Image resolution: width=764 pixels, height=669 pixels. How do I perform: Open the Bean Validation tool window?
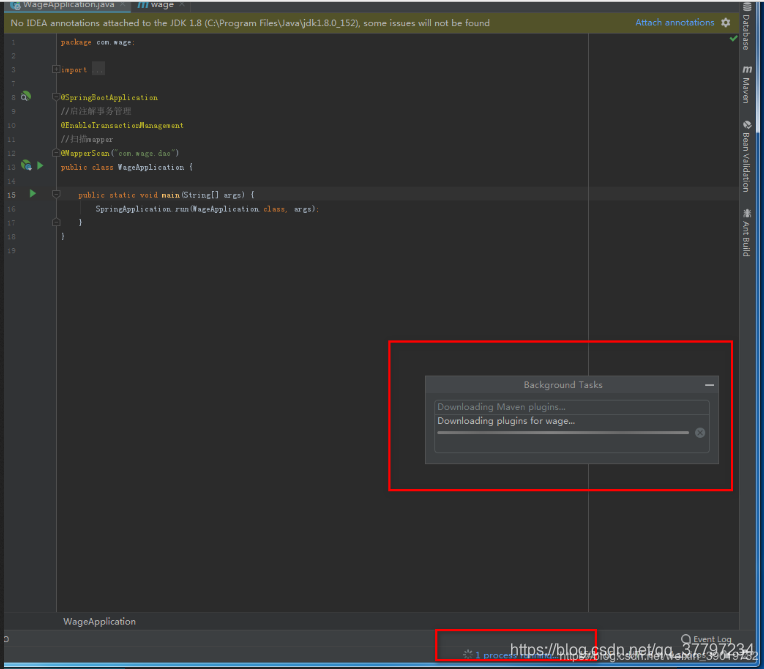[746, 156]
